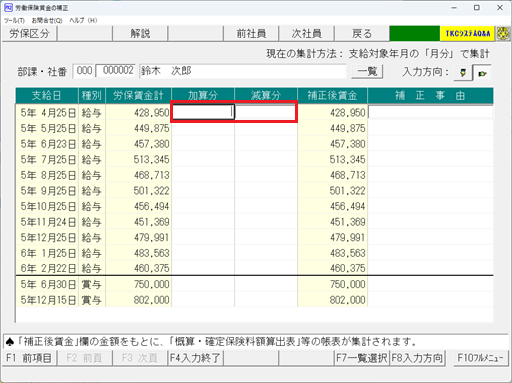Click the 労保賃金計 value 513,345
Viewport: 512px width, 383px height.
point(138,159)
